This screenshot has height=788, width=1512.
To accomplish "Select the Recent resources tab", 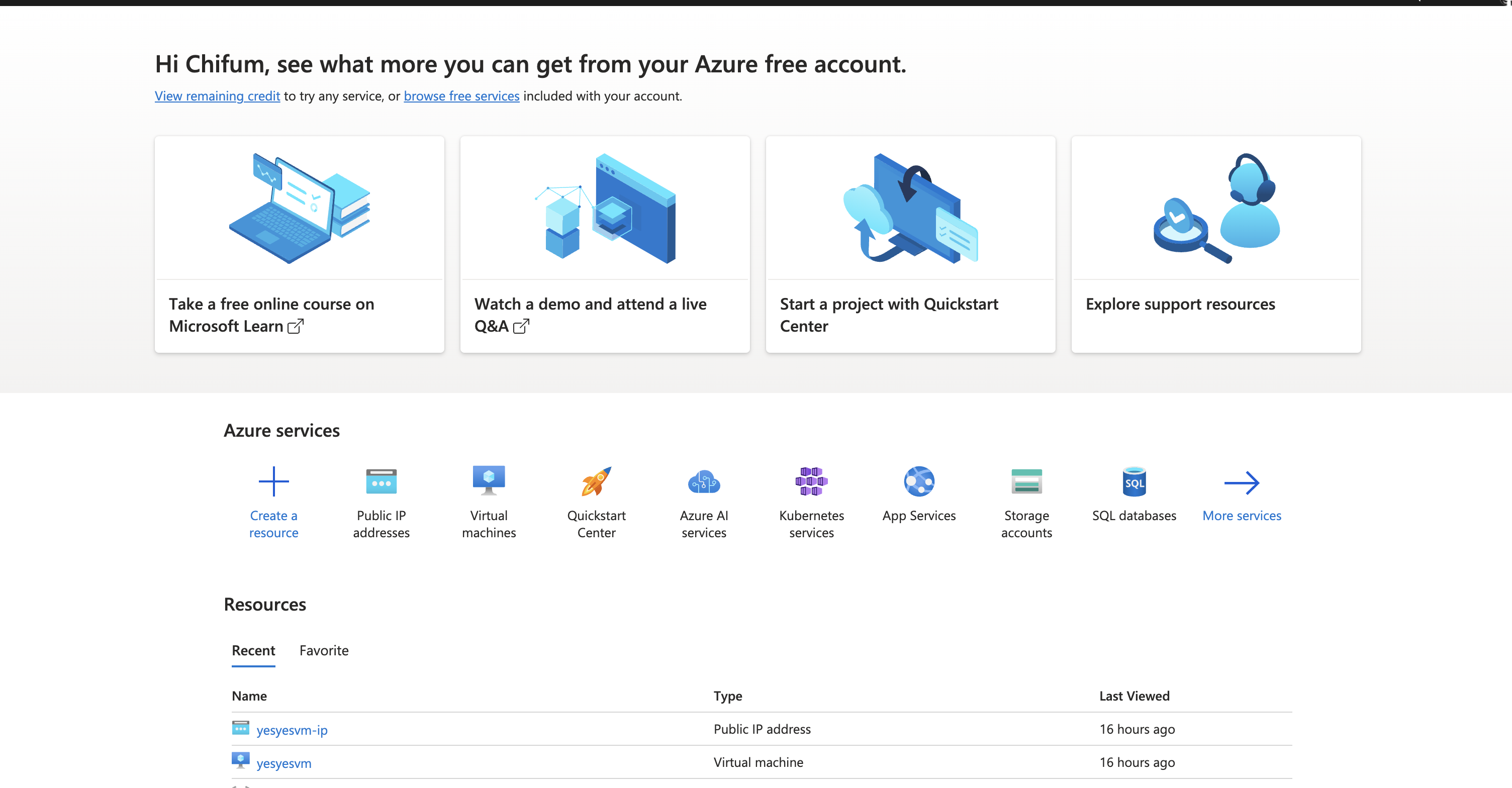I will pyautogui.click(x=253, y=650).
